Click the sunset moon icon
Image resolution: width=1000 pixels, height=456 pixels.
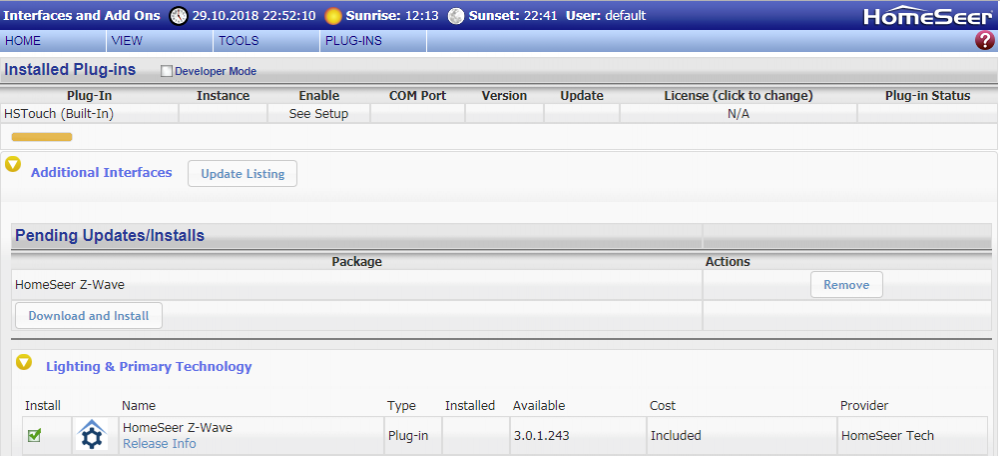tap(456, 16)
